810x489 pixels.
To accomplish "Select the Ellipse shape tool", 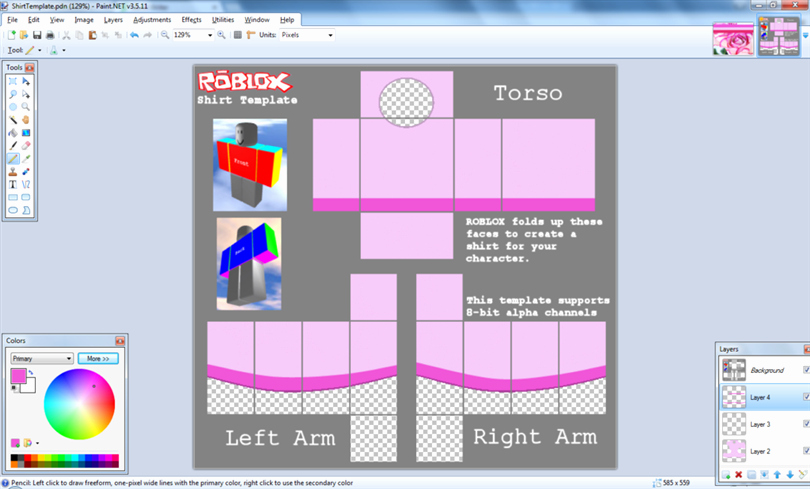I will [13, 210].
